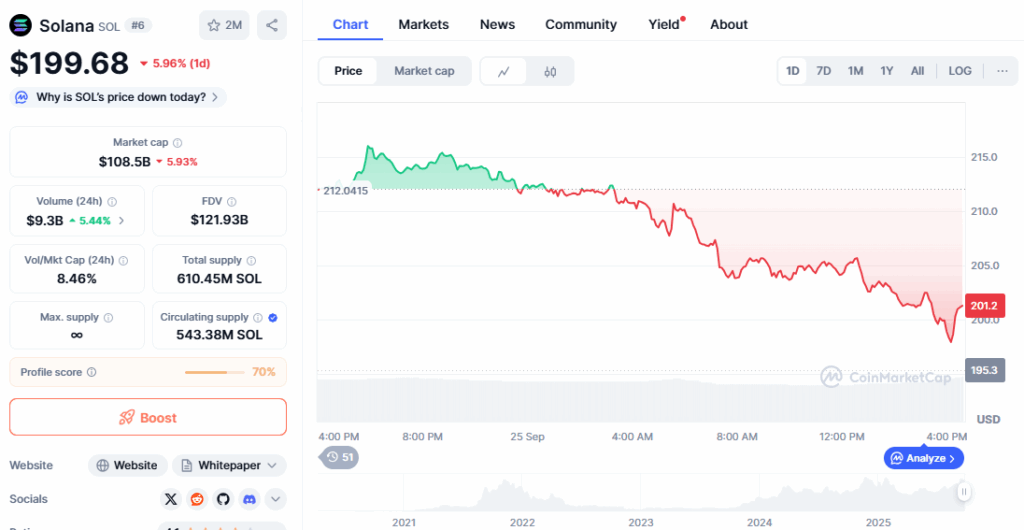
Task: Switch to candlestick chart icon
Action: [550, 71]
